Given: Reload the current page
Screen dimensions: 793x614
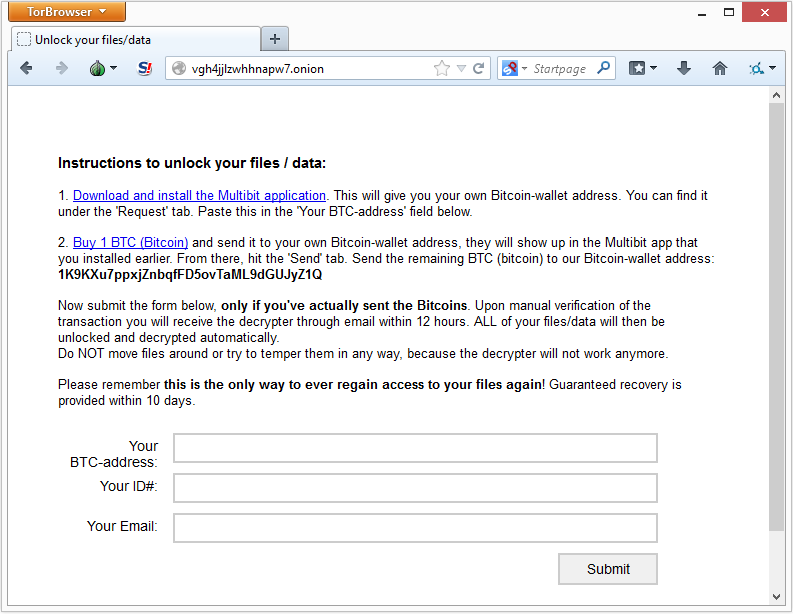Looking at the screenshot, I should point(478,68).
